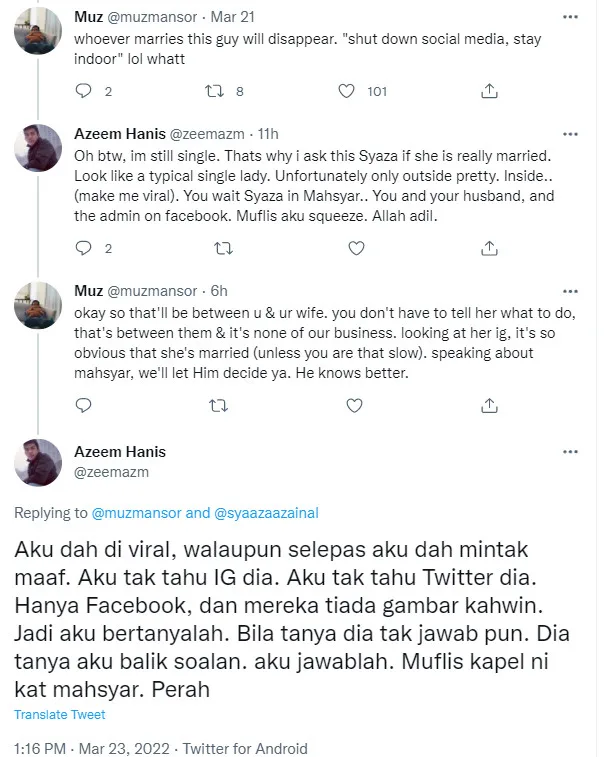The width and height of the screenshot is (605, 757).
Task: Reply to Azeem Hanis's 11h tweet
Action: [x=83, y=247]
